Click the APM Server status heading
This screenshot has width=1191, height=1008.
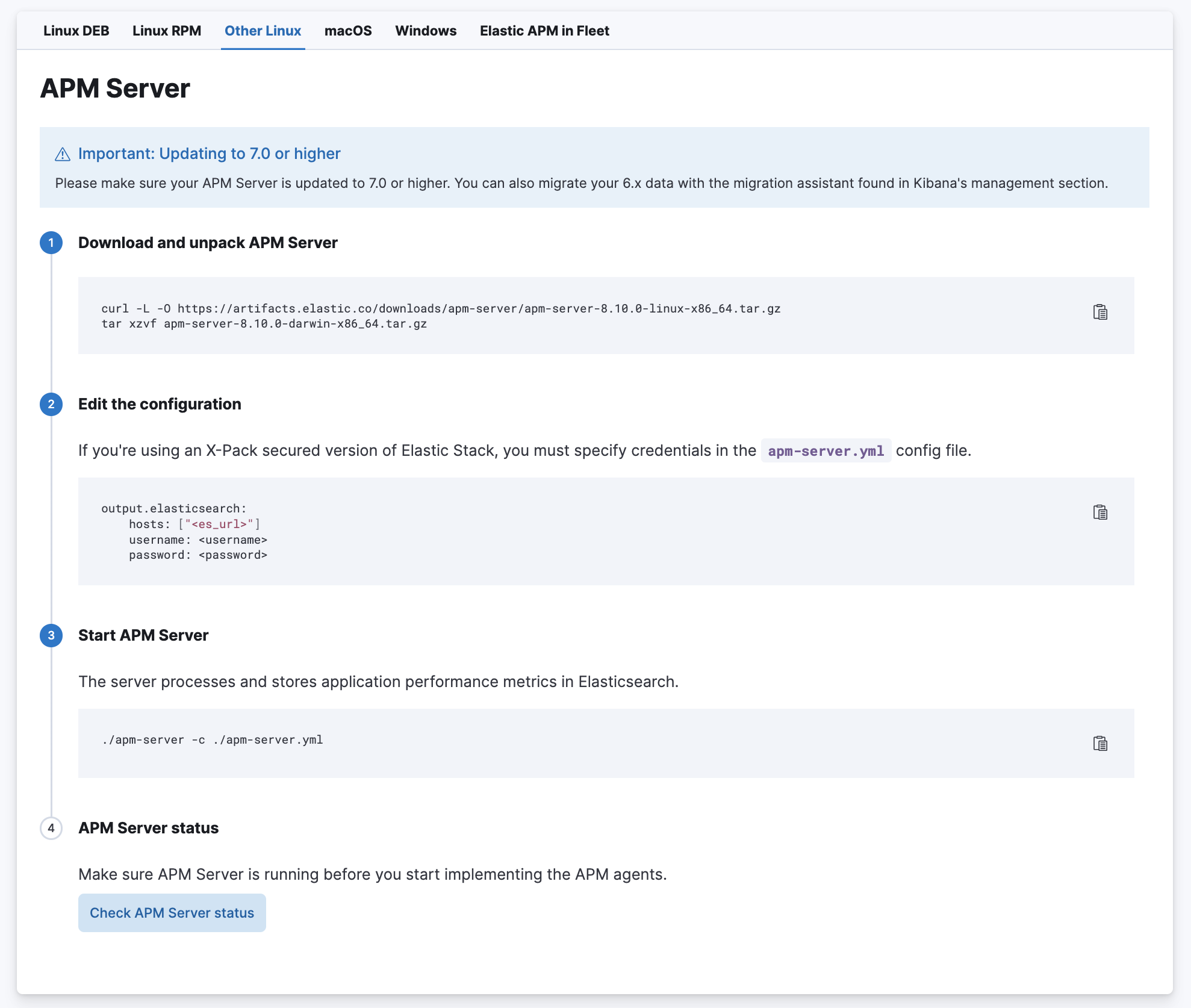tap(148, 828)
